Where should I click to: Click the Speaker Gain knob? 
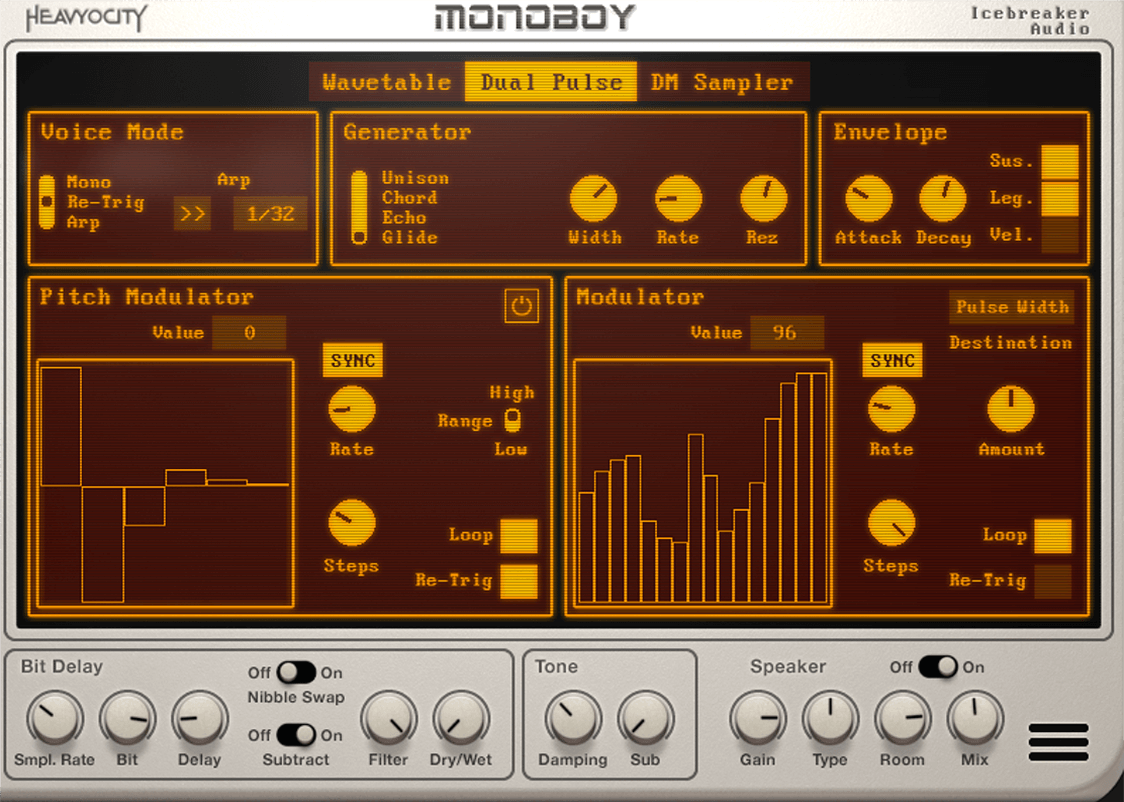click(758, 720)
